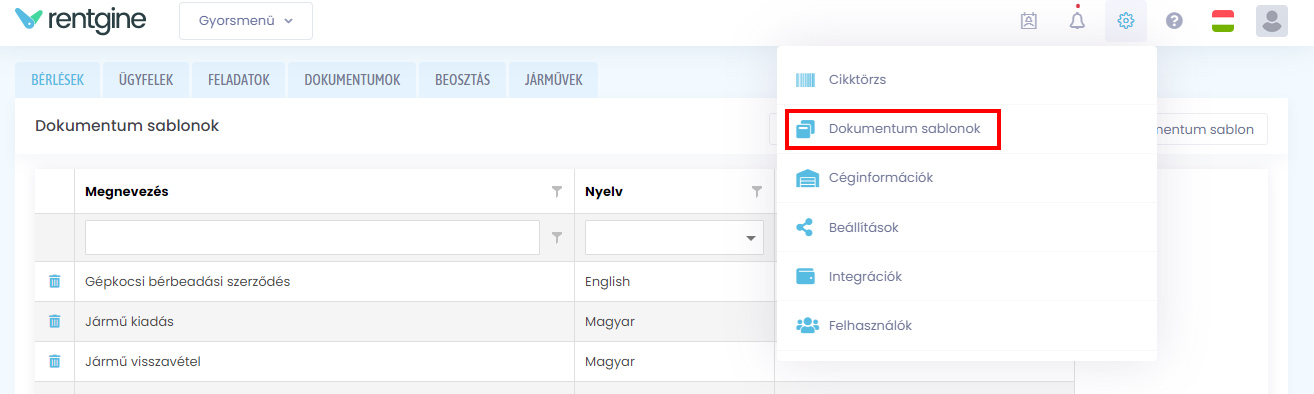Select Dokumentum sablonok menu entry

click(x=967, y=129)
